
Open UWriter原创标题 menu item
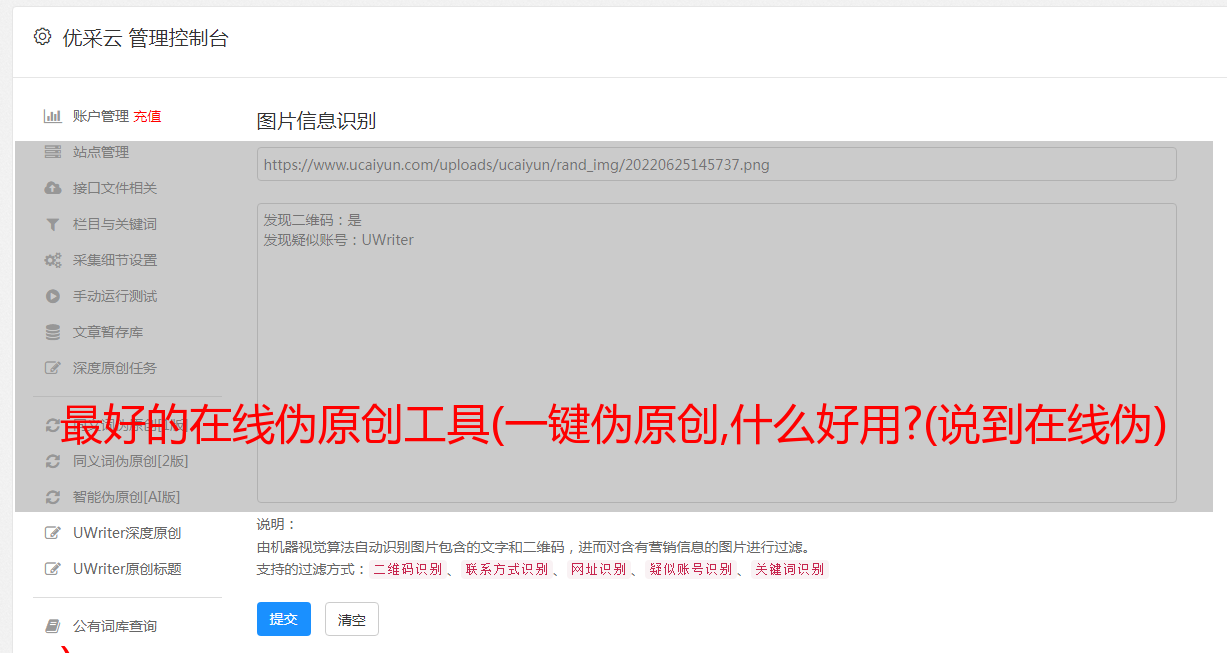tap(127, 569)
